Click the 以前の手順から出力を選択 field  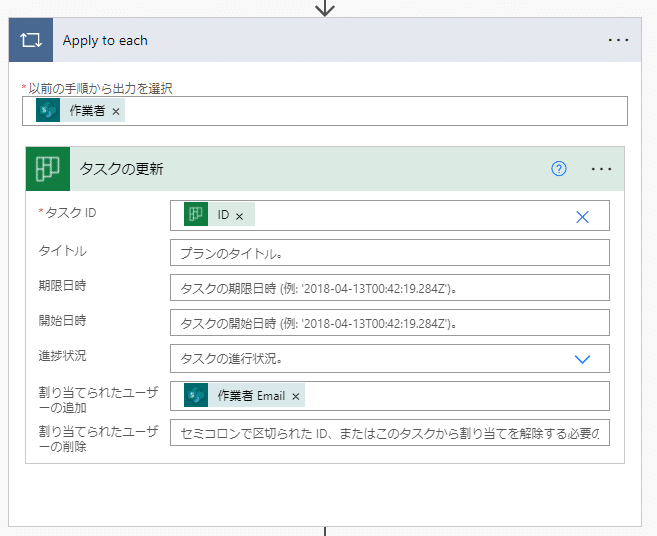tap(325, 111)
